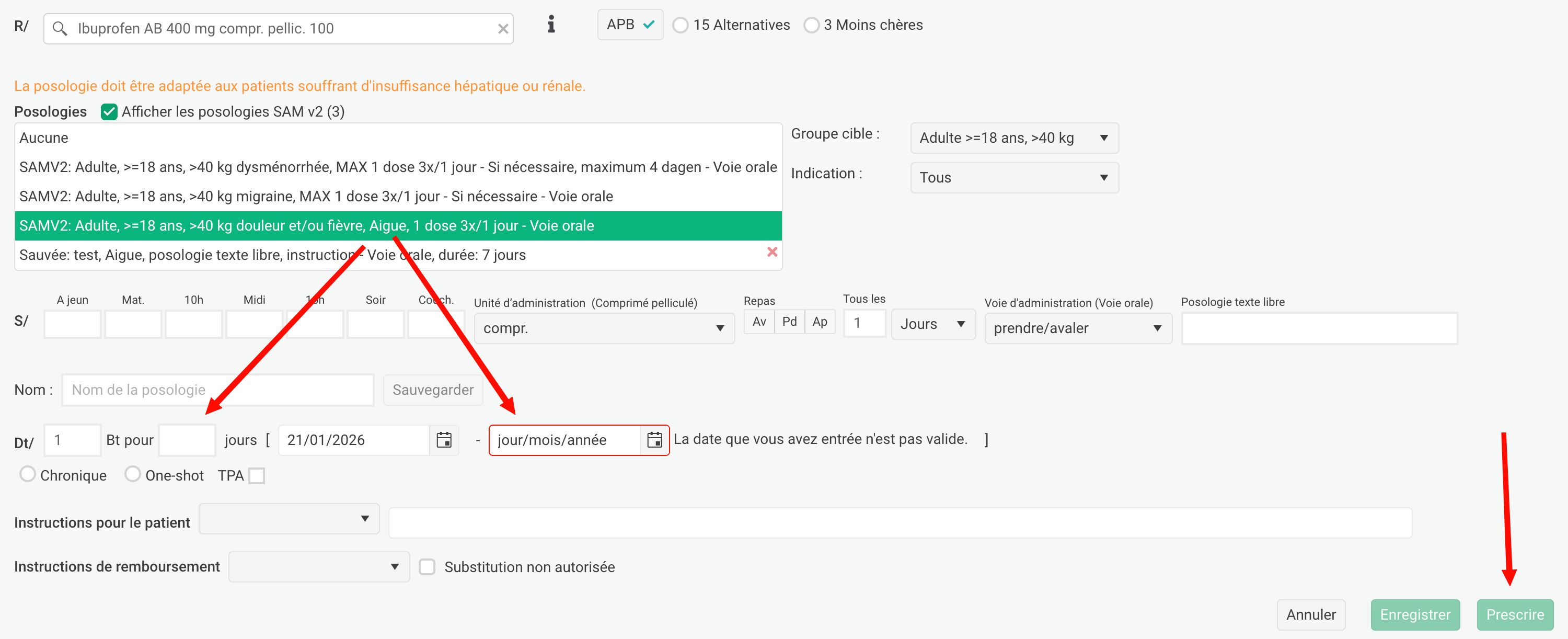
Task: Delete the saved 'test' posologie
Action: (772, 252)
